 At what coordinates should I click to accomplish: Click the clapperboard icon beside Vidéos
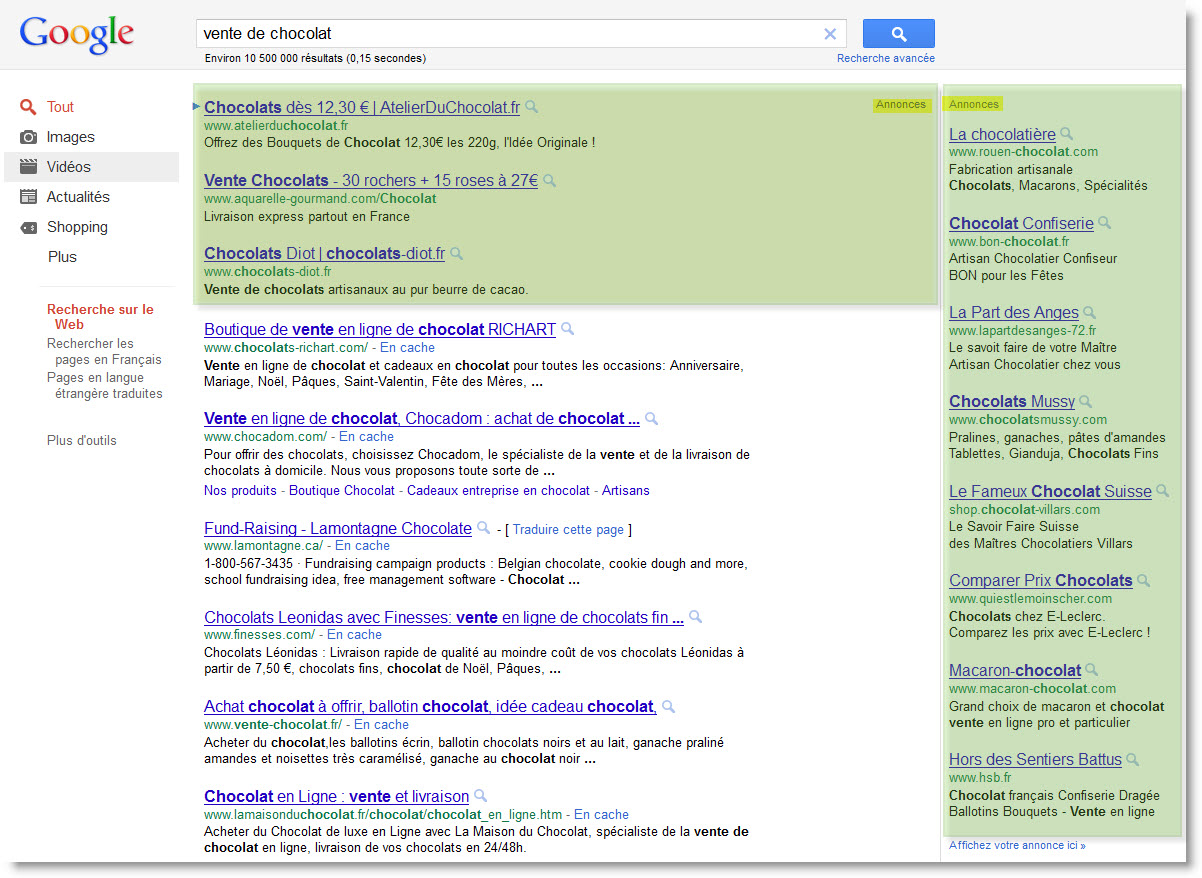29,167
